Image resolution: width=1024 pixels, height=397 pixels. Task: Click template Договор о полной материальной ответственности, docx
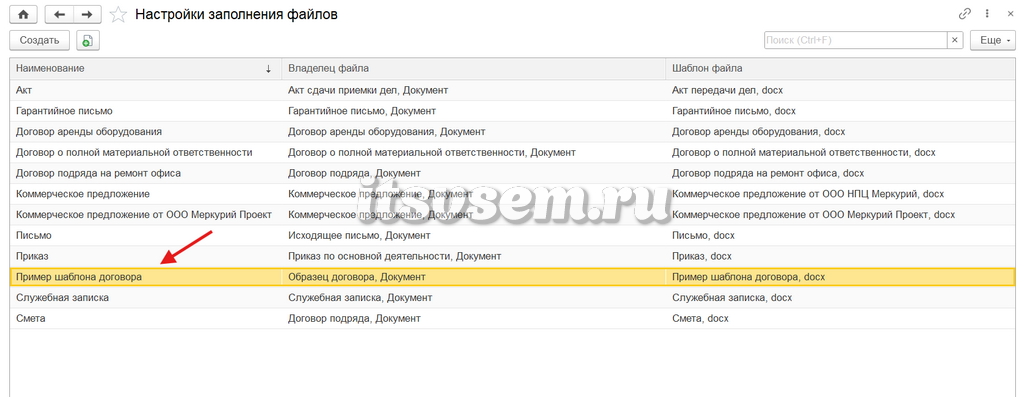tap(804, 152)
